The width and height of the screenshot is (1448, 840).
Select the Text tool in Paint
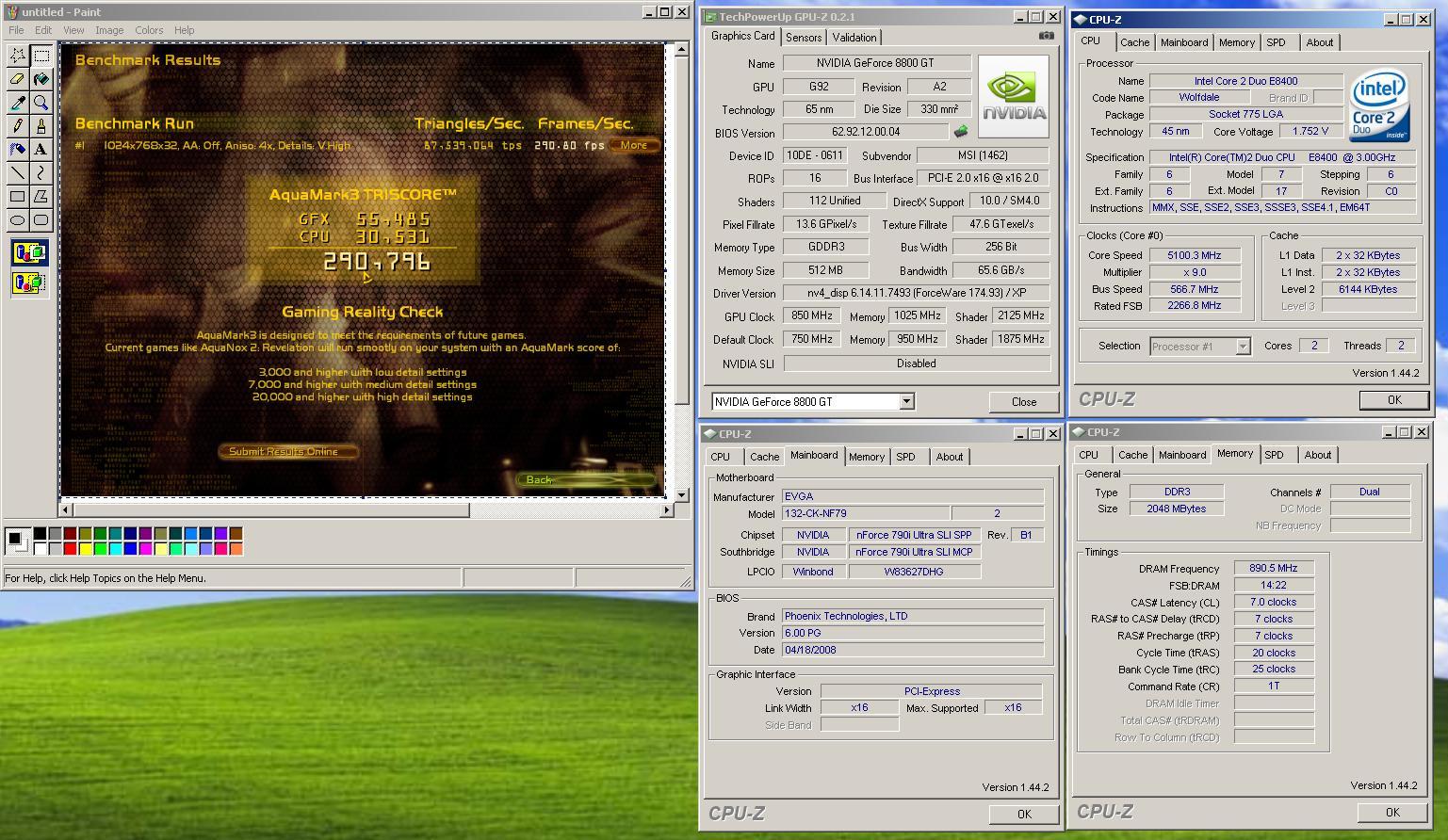(41, 150)
